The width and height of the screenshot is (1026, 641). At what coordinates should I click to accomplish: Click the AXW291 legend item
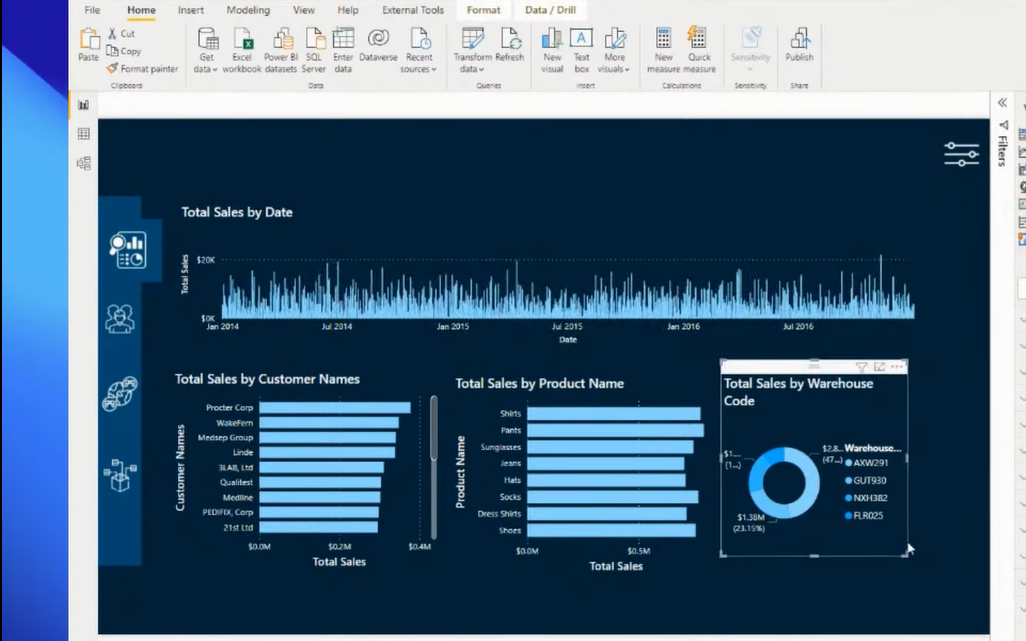click(866, 462)
